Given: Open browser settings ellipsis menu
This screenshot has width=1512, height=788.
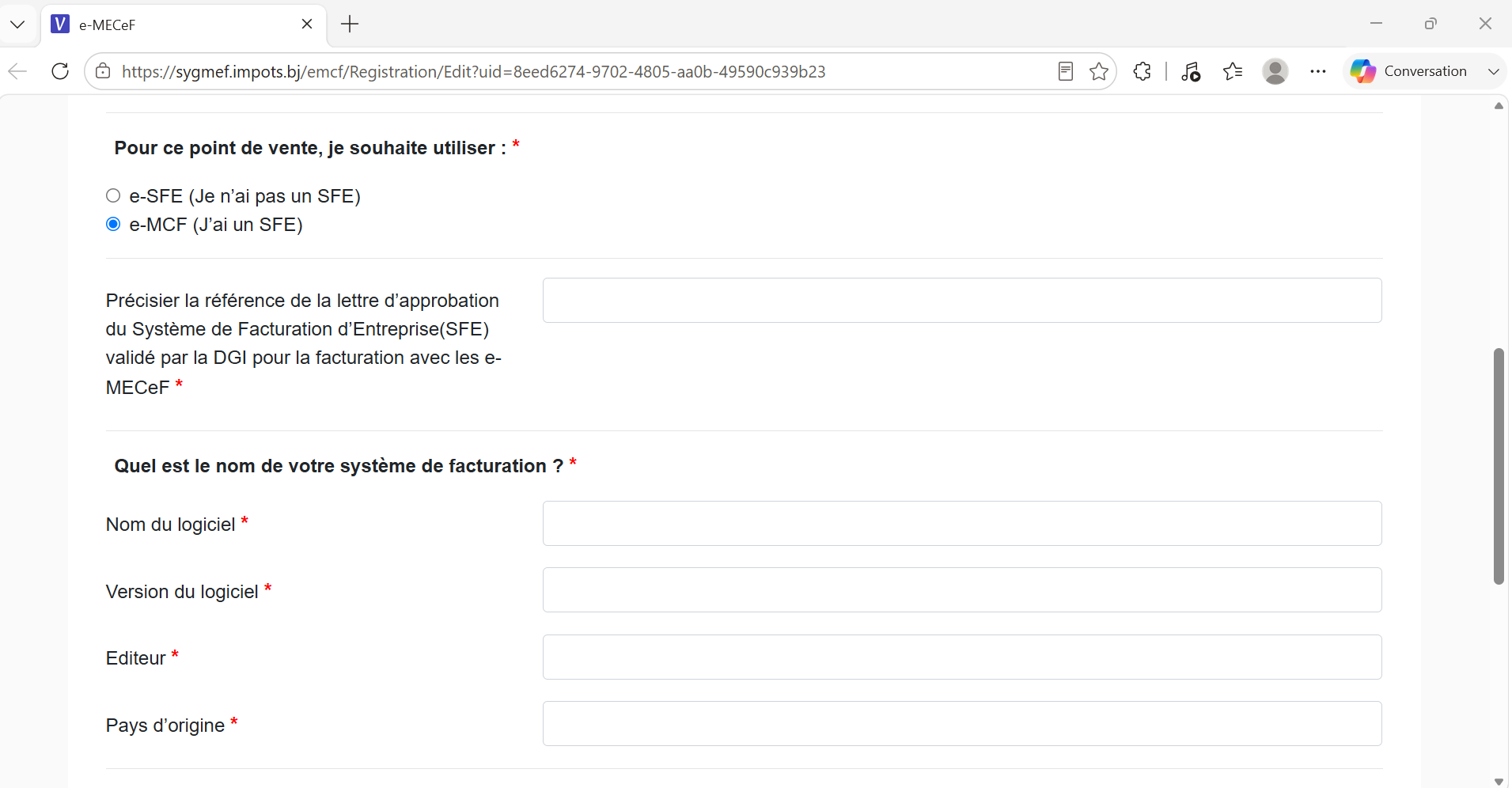Looking at the screenshot, I should click(1318, 71).
